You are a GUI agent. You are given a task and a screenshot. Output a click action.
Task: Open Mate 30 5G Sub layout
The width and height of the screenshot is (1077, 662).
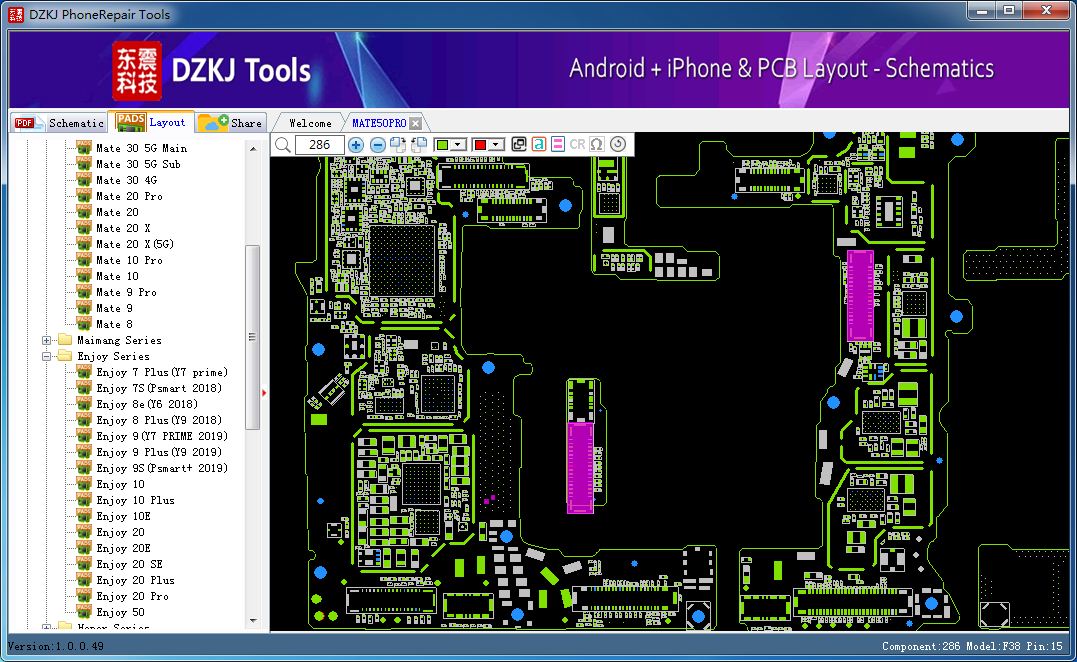pos(138,164)
